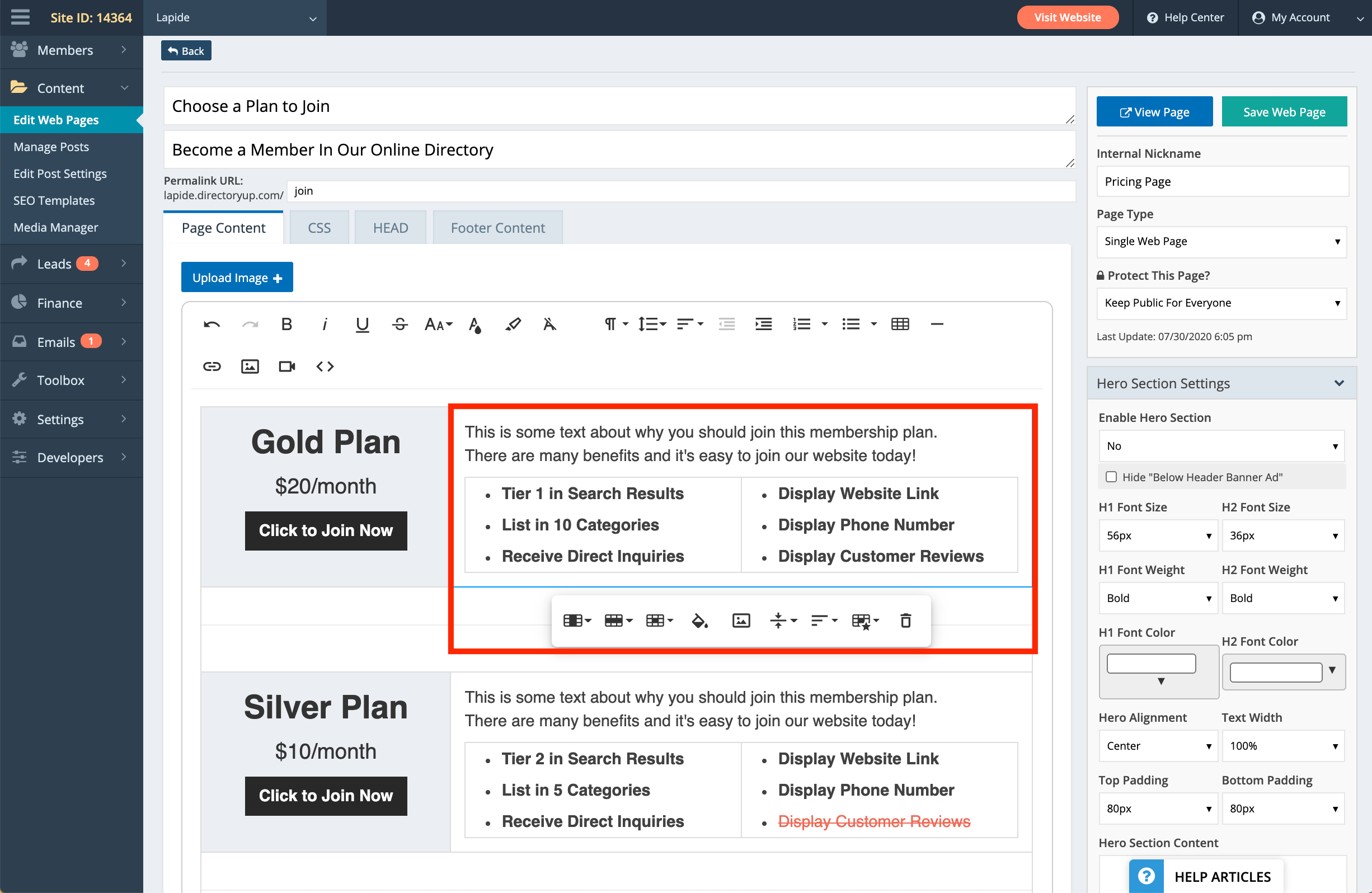Image resolution: width=1372 pixels, height=893 pixels.
Task: Select the insert link icon
Action: pyautogui.click(x=212, y=365)
